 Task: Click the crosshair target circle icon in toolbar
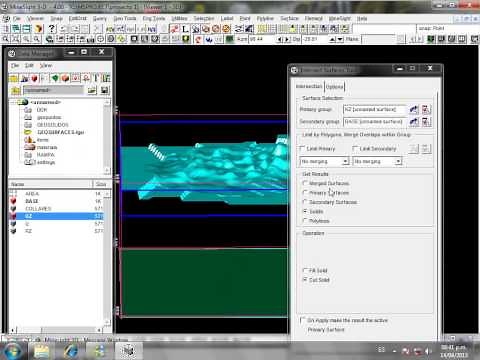(101, 39)
